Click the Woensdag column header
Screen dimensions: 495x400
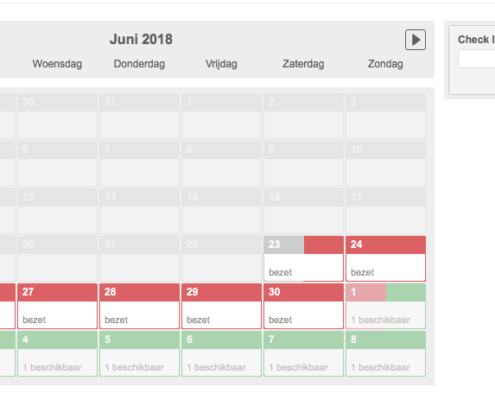[57, 64]
